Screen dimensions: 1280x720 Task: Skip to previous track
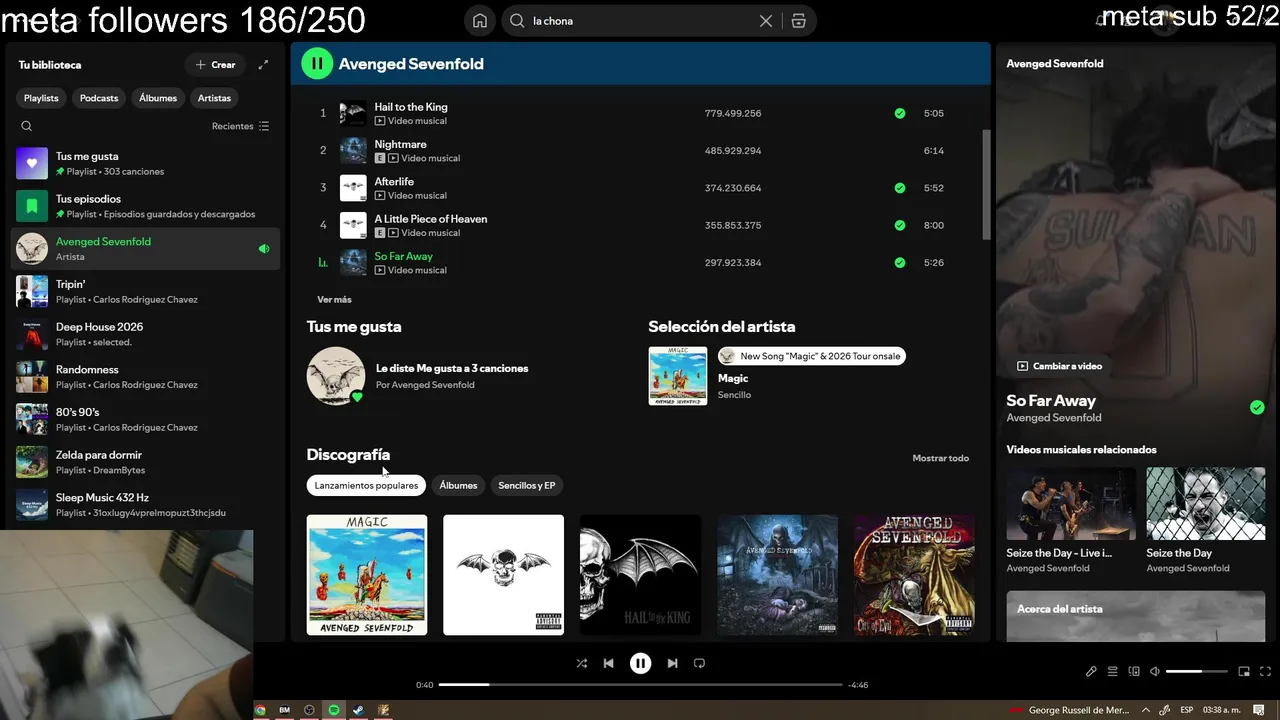[608, 663]
